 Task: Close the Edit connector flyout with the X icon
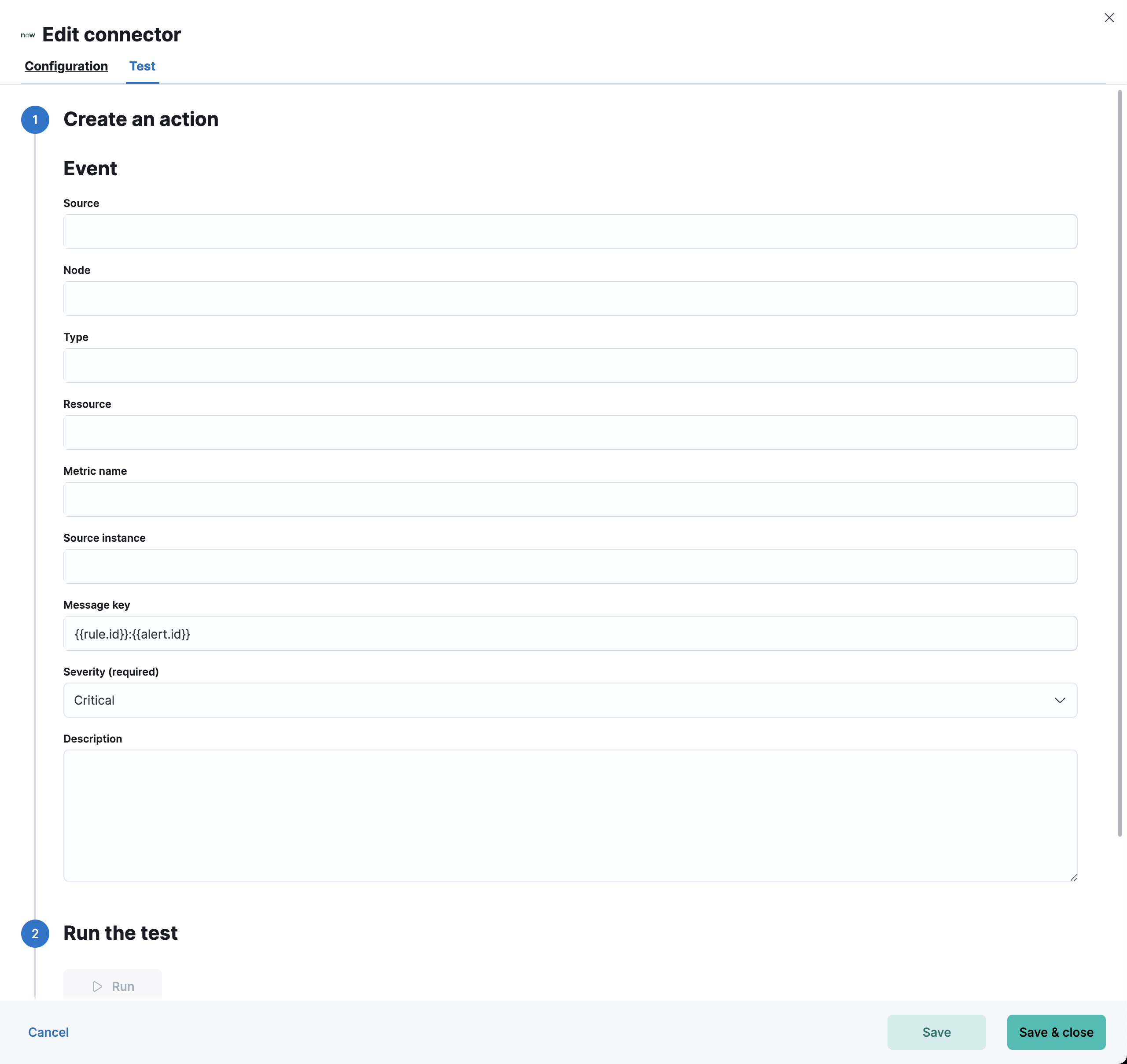click(1109, 18)
